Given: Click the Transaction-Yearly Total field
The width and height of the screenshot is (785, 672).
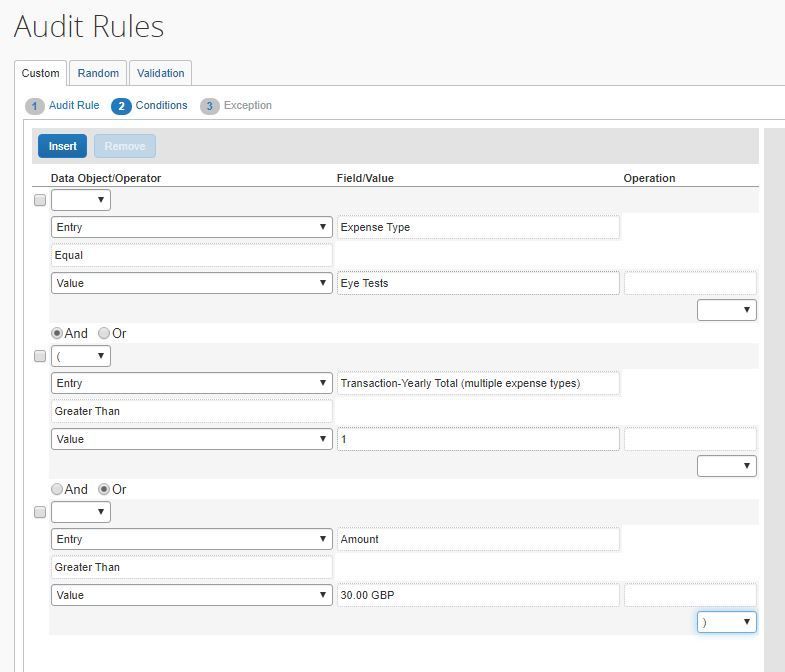Looking at the screenshot, I should 478,383.
